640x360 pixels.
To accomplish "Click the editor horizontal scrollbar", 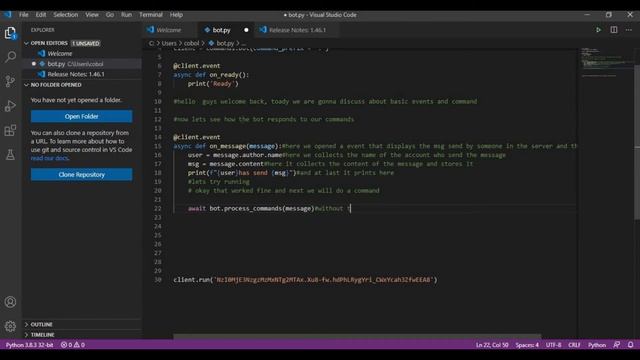I will (x=357, y=337).
